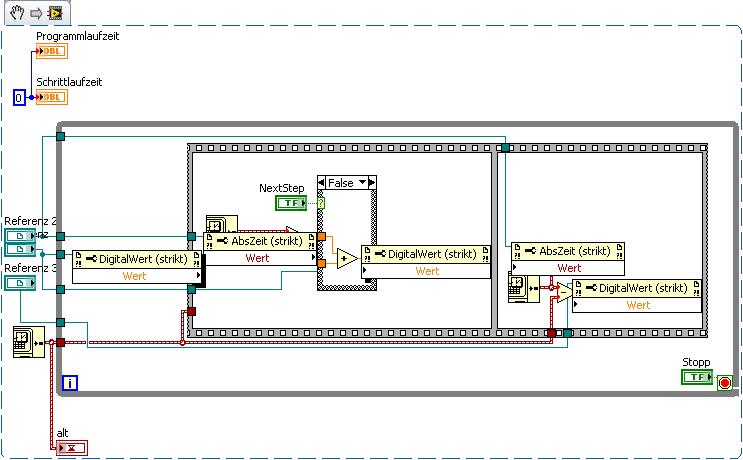This screenshot has height=460, width=743.
Task: Click the loop iteration terminal i
Action: 70,383
